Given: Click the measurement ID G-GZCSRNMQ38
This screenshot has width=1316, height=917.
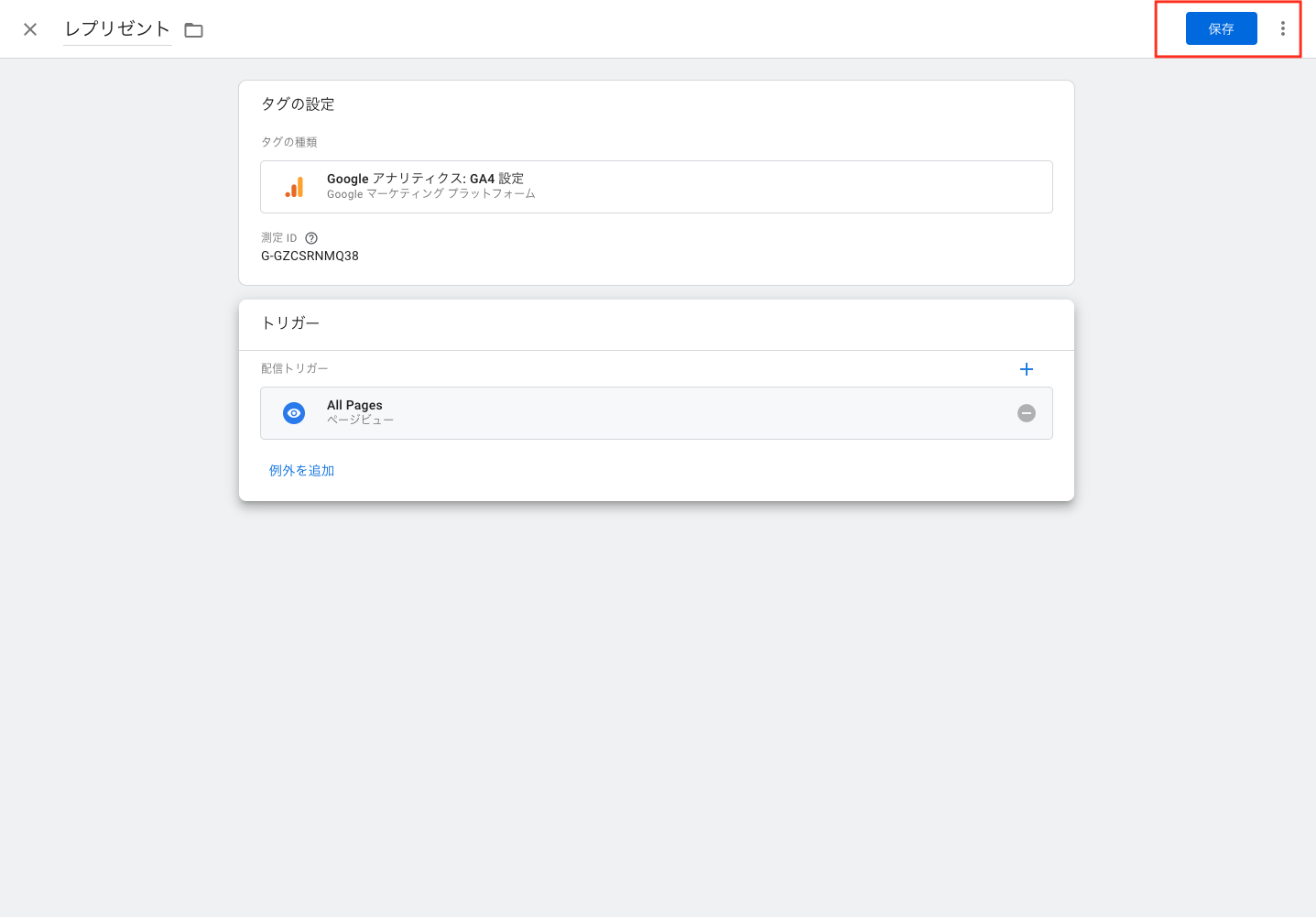Looking at the screenshot, I should coord(310,257).
